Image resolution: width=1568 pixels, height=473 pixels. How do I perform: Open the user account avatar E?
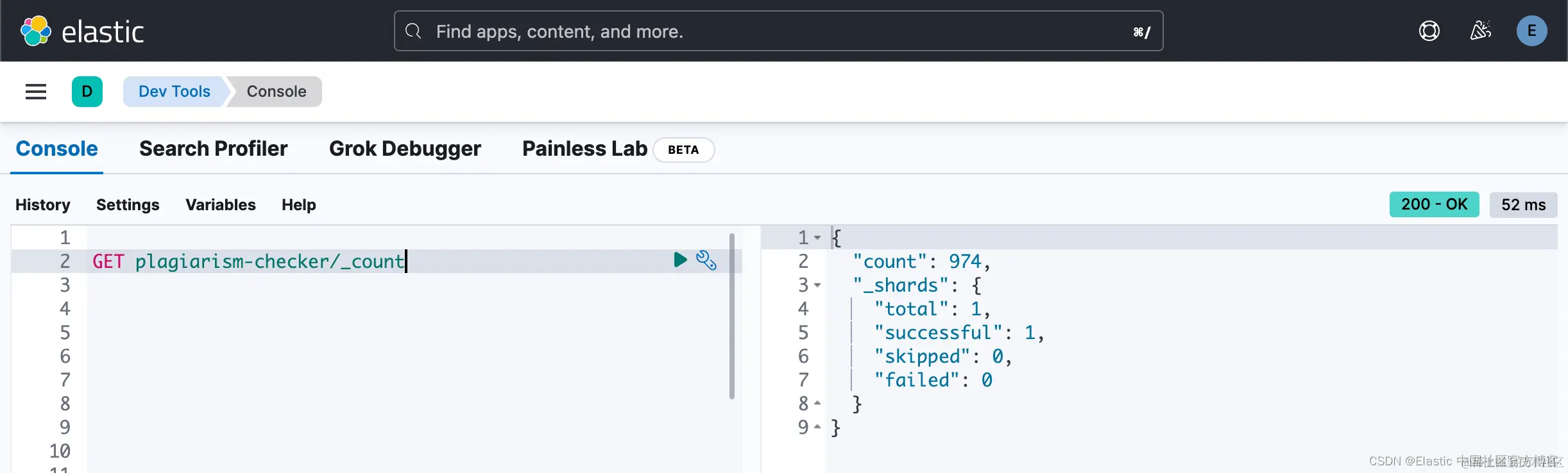point(1531,31)
